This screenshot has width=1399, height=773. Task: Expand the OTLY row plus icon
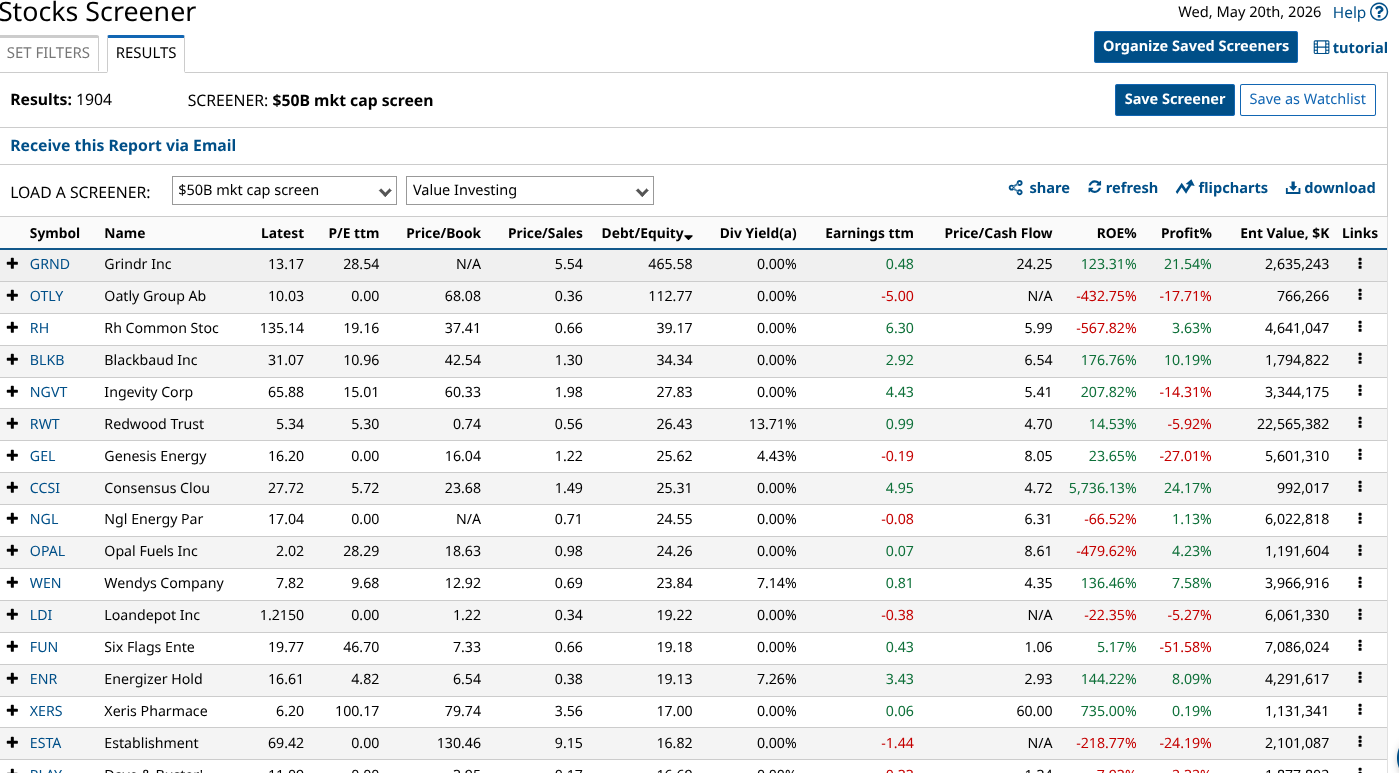coord(12,296)
